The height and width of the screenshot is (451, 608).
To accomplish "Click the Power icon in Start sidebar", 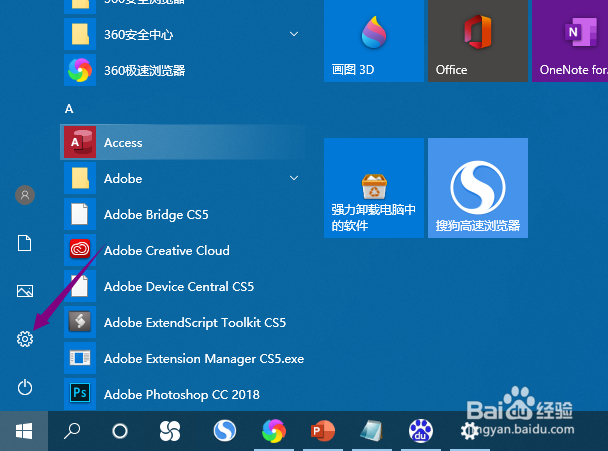I will pos(25,387).
